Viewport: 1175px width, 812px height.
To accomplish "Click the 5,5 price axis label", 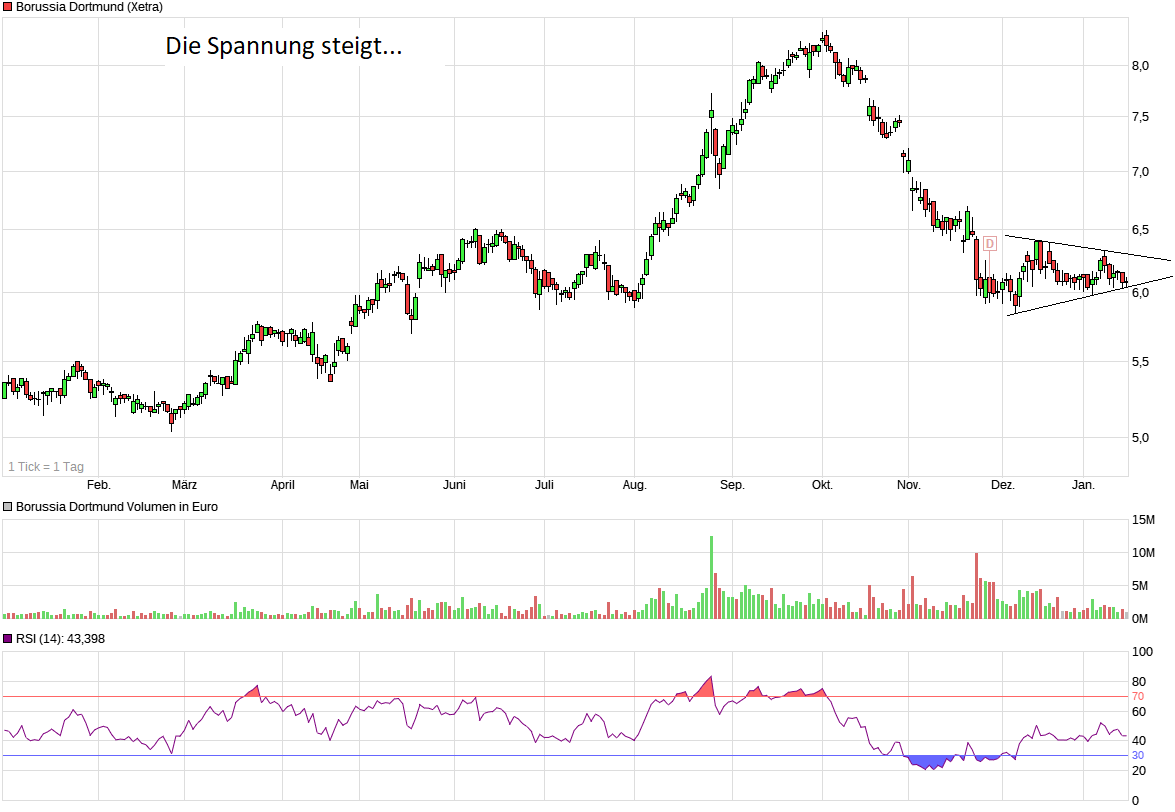I will [1141, 362].
